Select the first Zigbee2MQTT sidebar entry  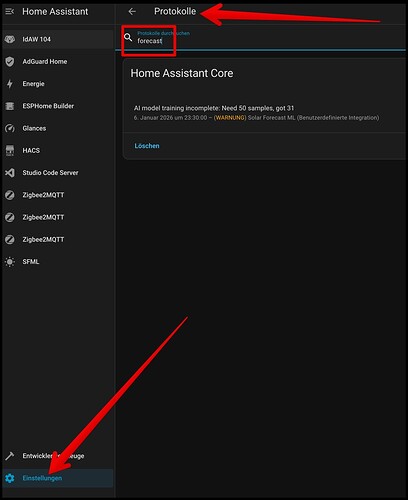tap(58, 195)
